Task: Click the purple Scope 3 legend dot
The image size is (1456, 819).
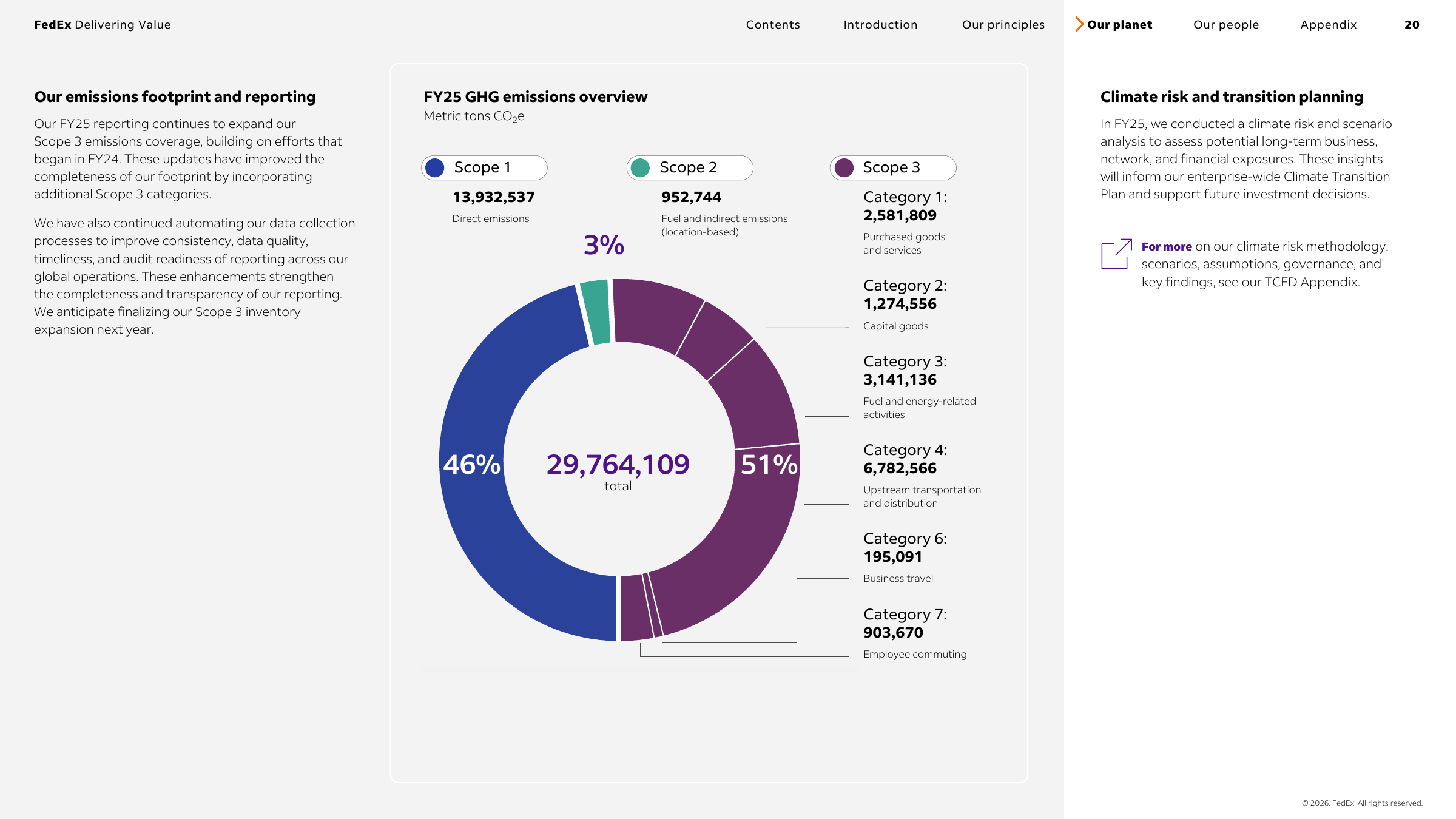Action: click(x=844, y=167)
